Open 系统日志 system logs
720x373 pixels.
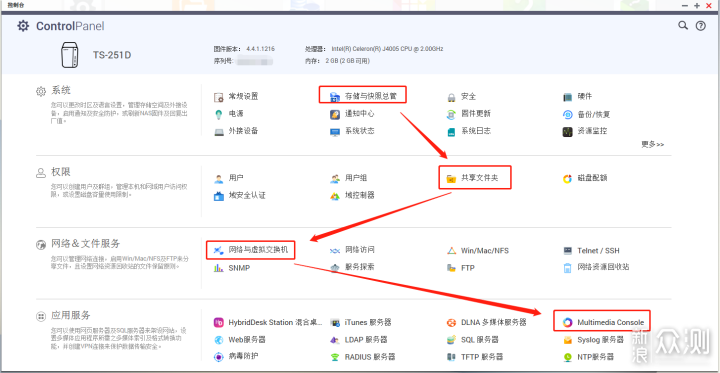click(x=468, y=131)
